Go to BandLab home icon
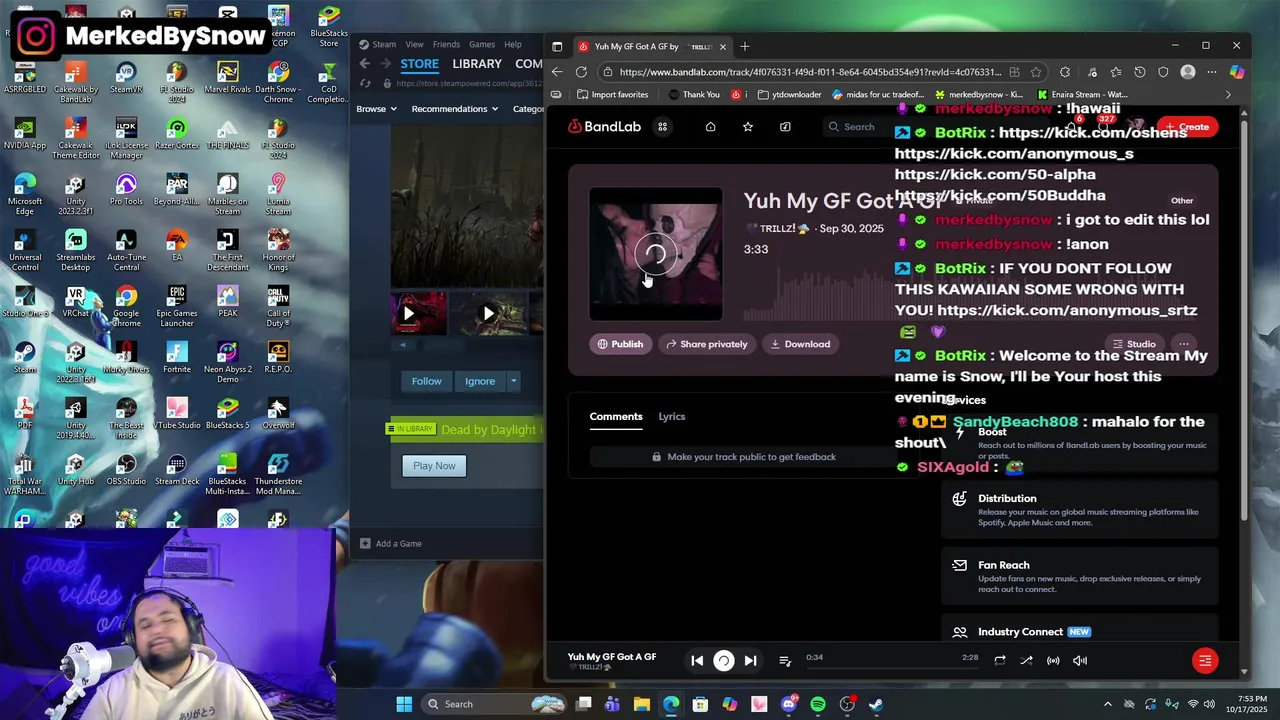Screen dimensions: 1280x720 point(710,127)
